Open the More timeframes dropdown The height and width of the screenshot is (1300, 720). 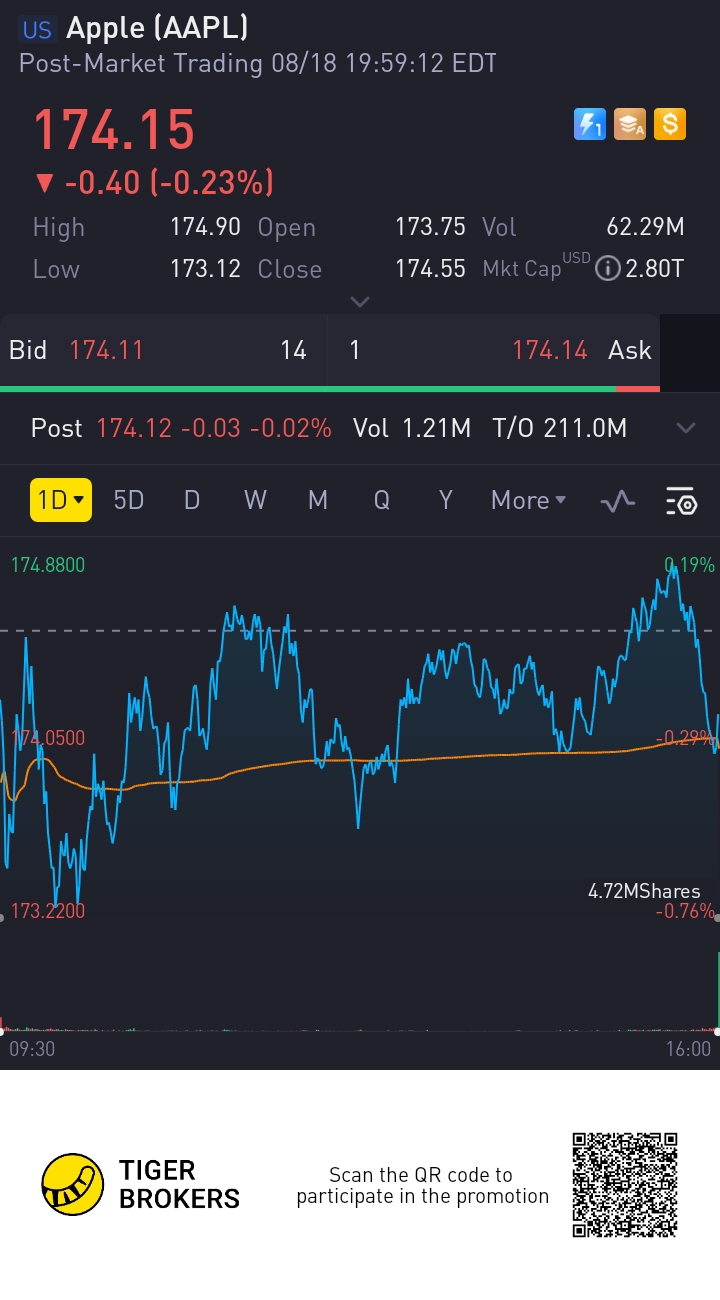click(x=529, y=500)
